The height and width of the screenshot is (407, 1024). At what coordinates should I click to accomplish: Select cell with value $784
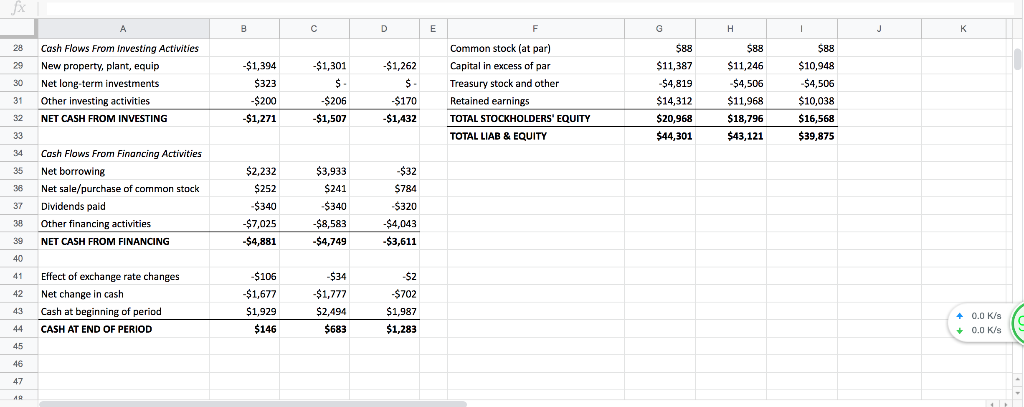click(x=384, y=189)
